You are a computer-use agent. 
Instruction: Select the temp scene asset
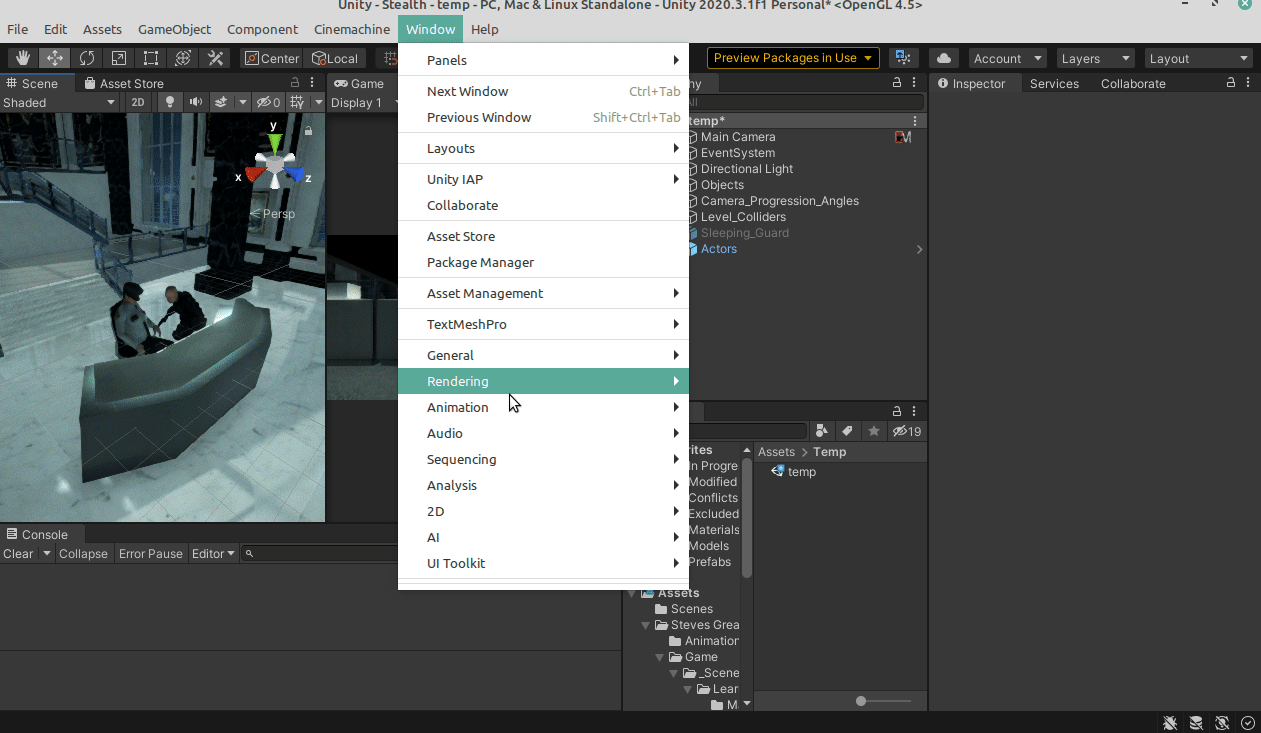point(794,472)
